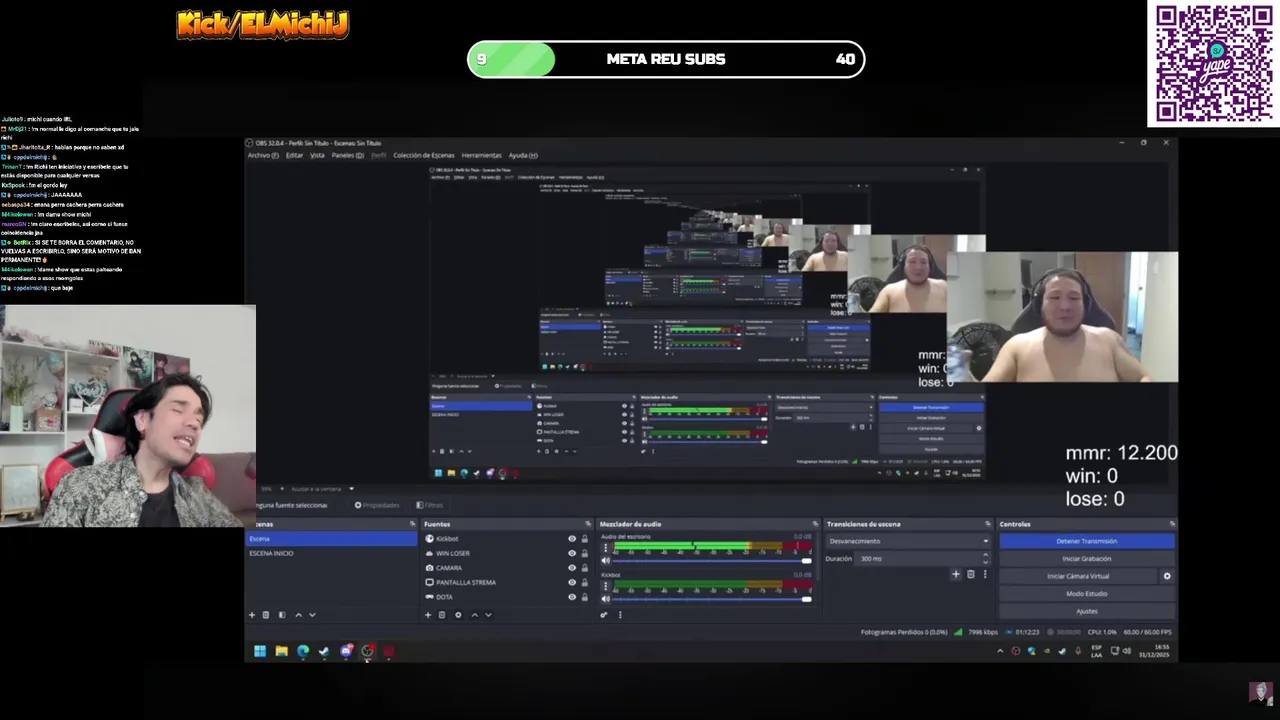The height and width of the screenshot is (720, 1280).
Task: Click Iniciar Cámara Virtual button
Action: tap(1078, 576)
